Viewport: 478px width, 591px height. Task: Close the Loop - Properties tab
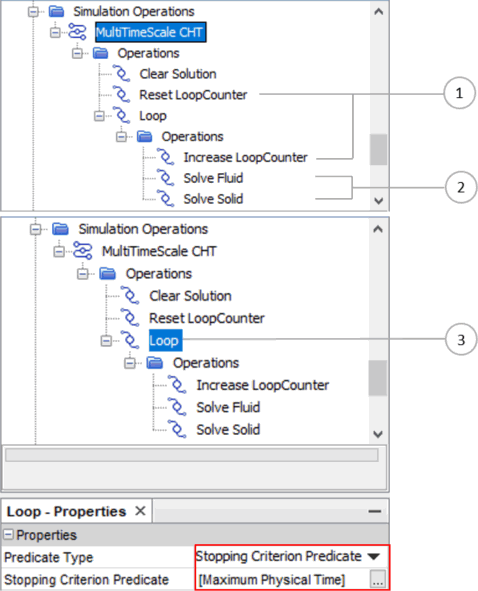(x=140, y=511)
